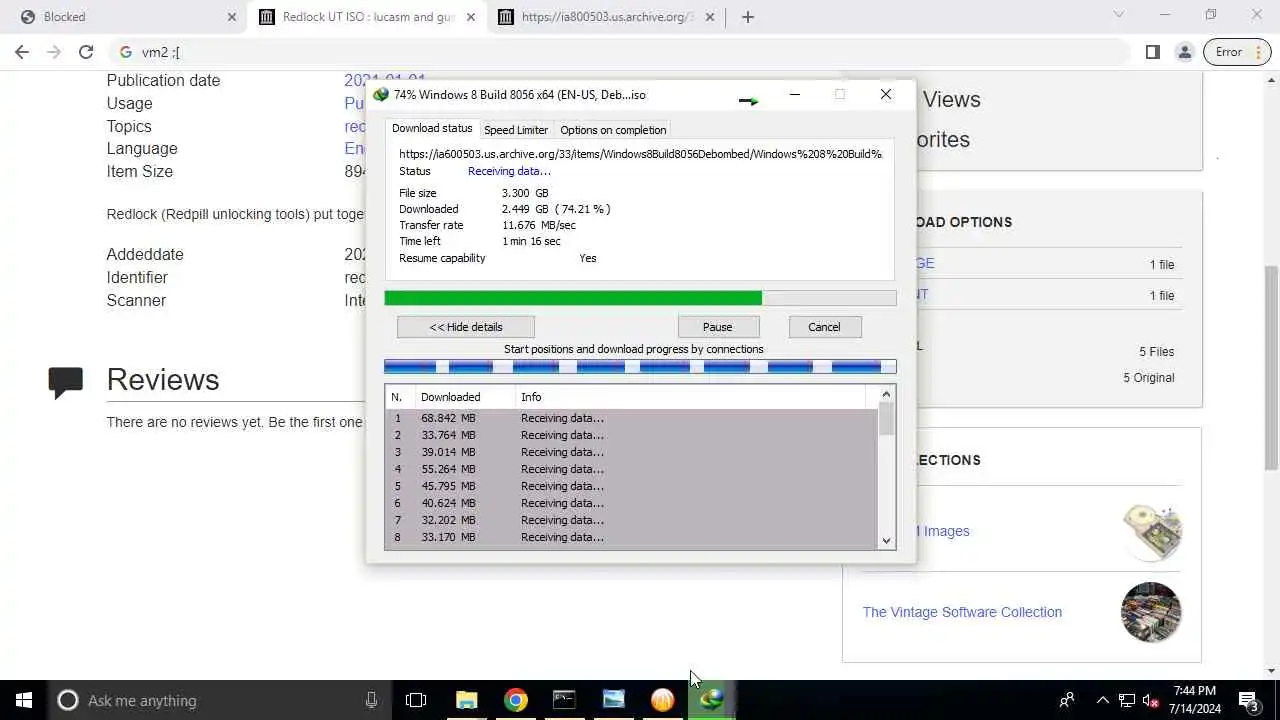1280x720 pixels.
Task: Open the People icon in system tray
Action: pos(1068,700)
